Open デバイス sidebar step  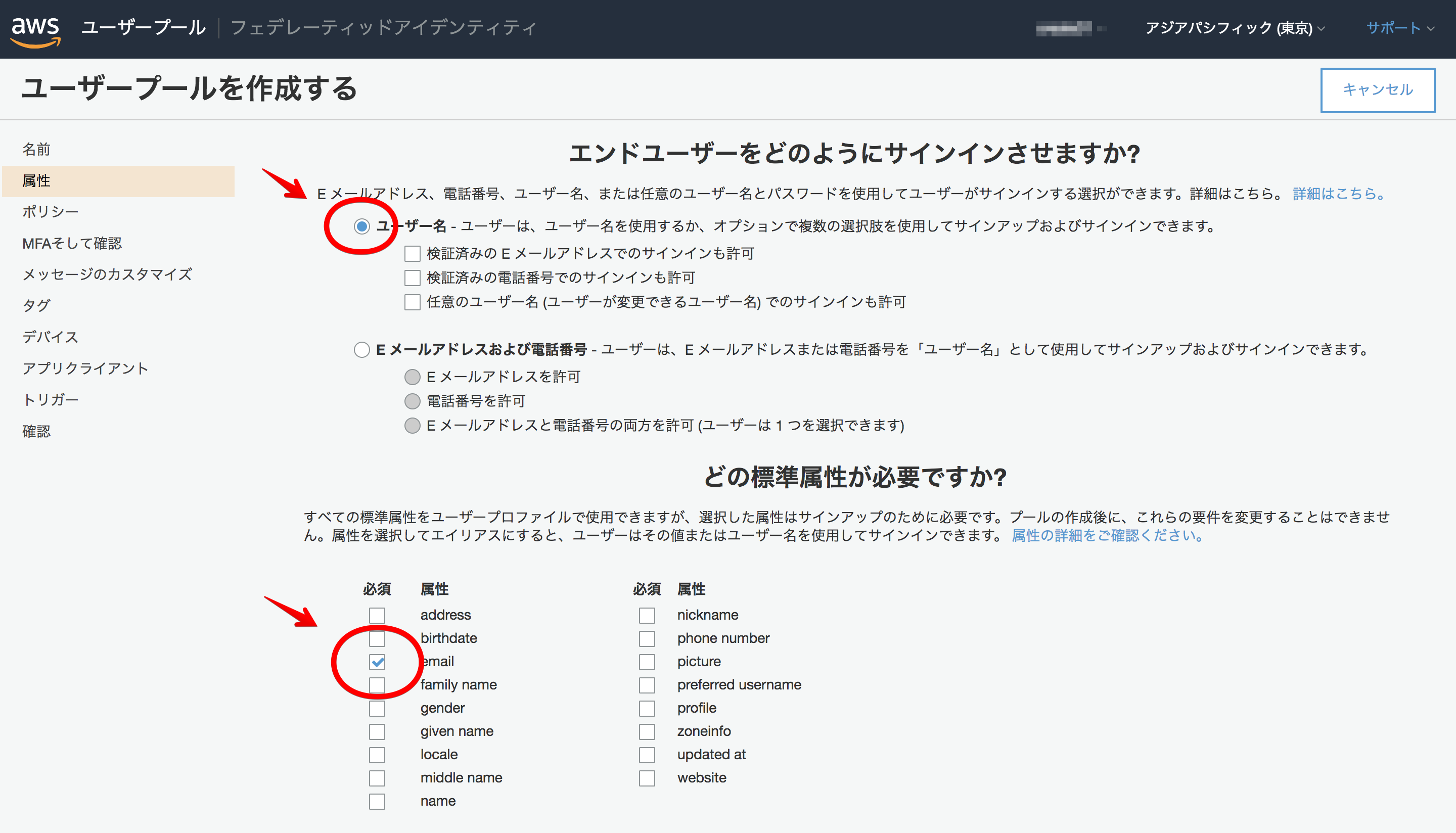(51, 337)
